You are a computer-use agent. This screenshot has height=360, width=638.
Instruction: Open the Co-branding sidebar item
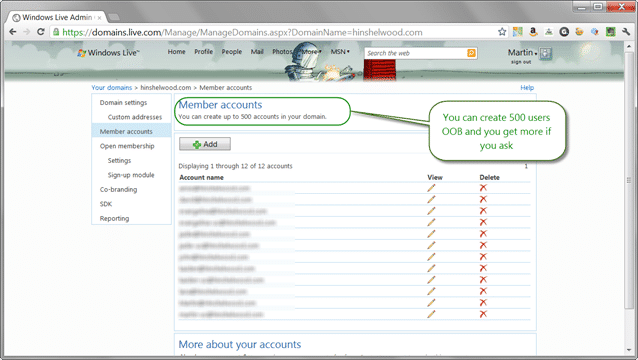tap(118, 190)
